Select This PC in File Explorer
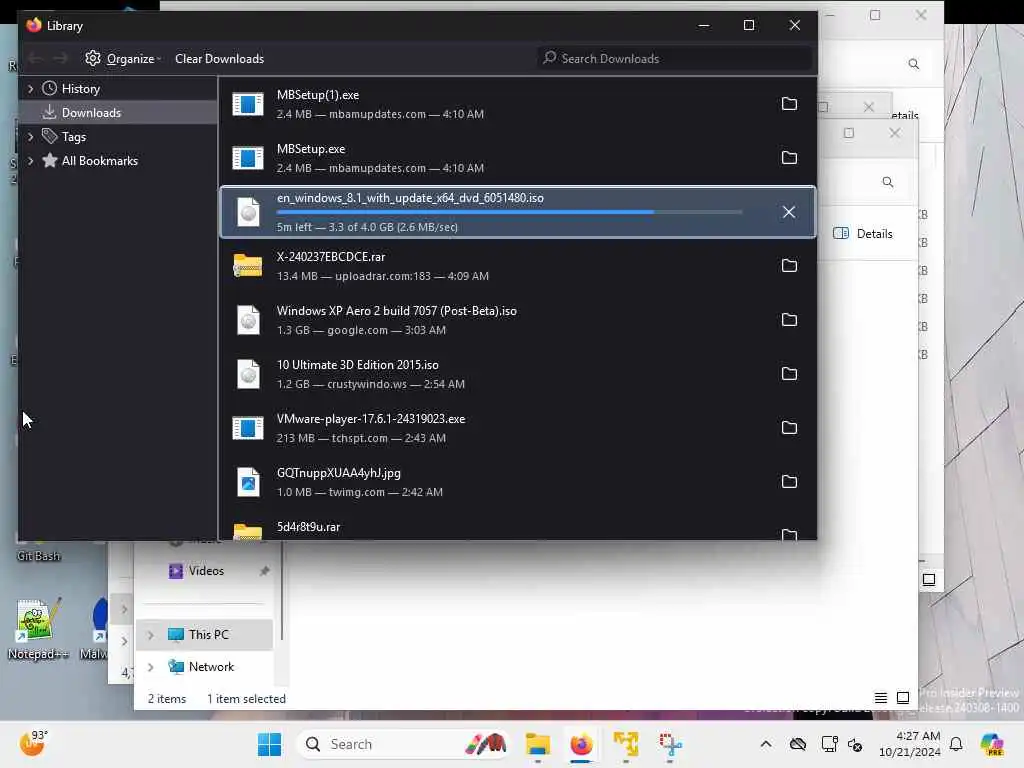This screenshot has width=1024, height=768. pos(208,635)
